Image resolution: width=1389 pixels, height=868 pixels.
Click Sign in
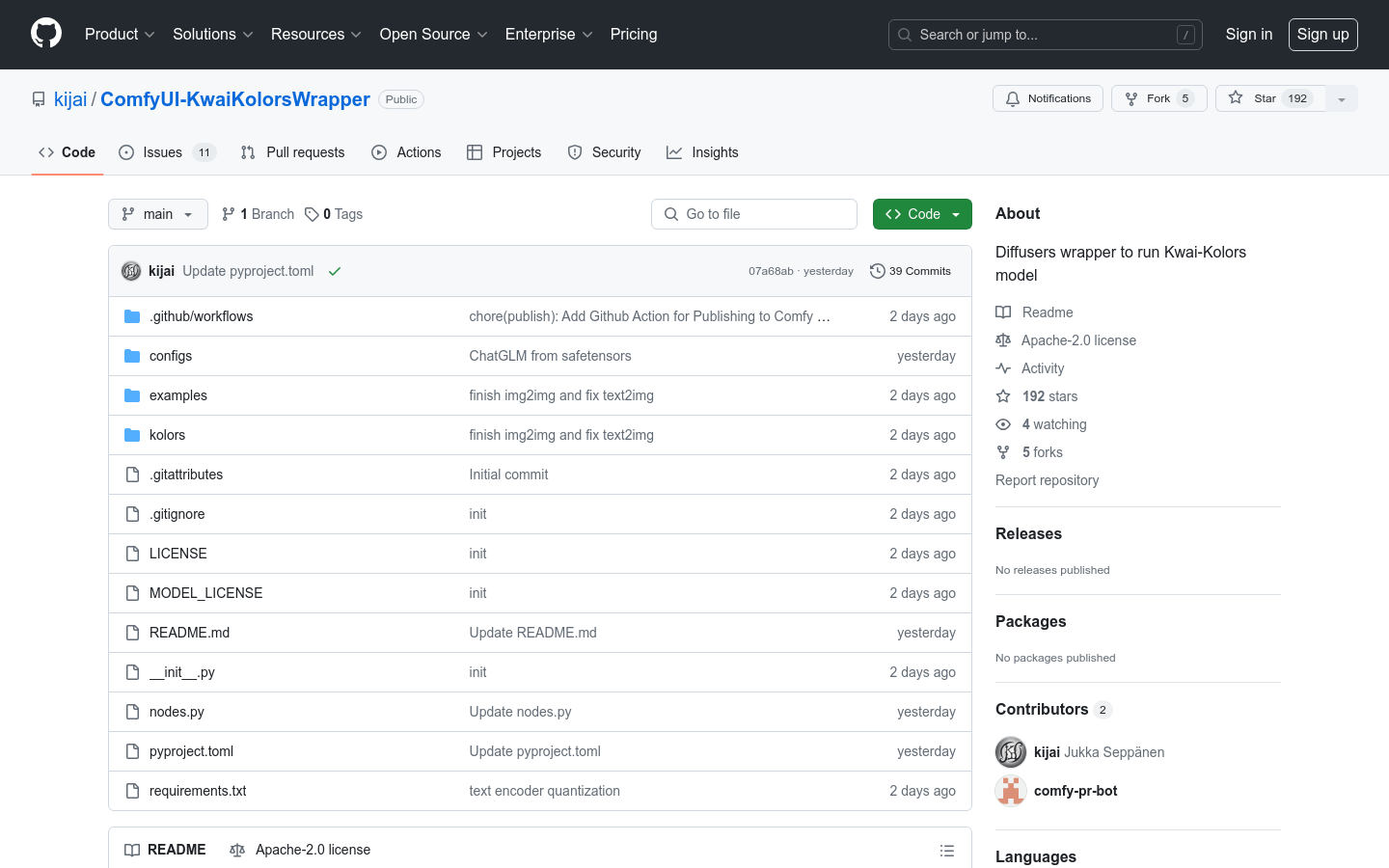click(1249, 34)
